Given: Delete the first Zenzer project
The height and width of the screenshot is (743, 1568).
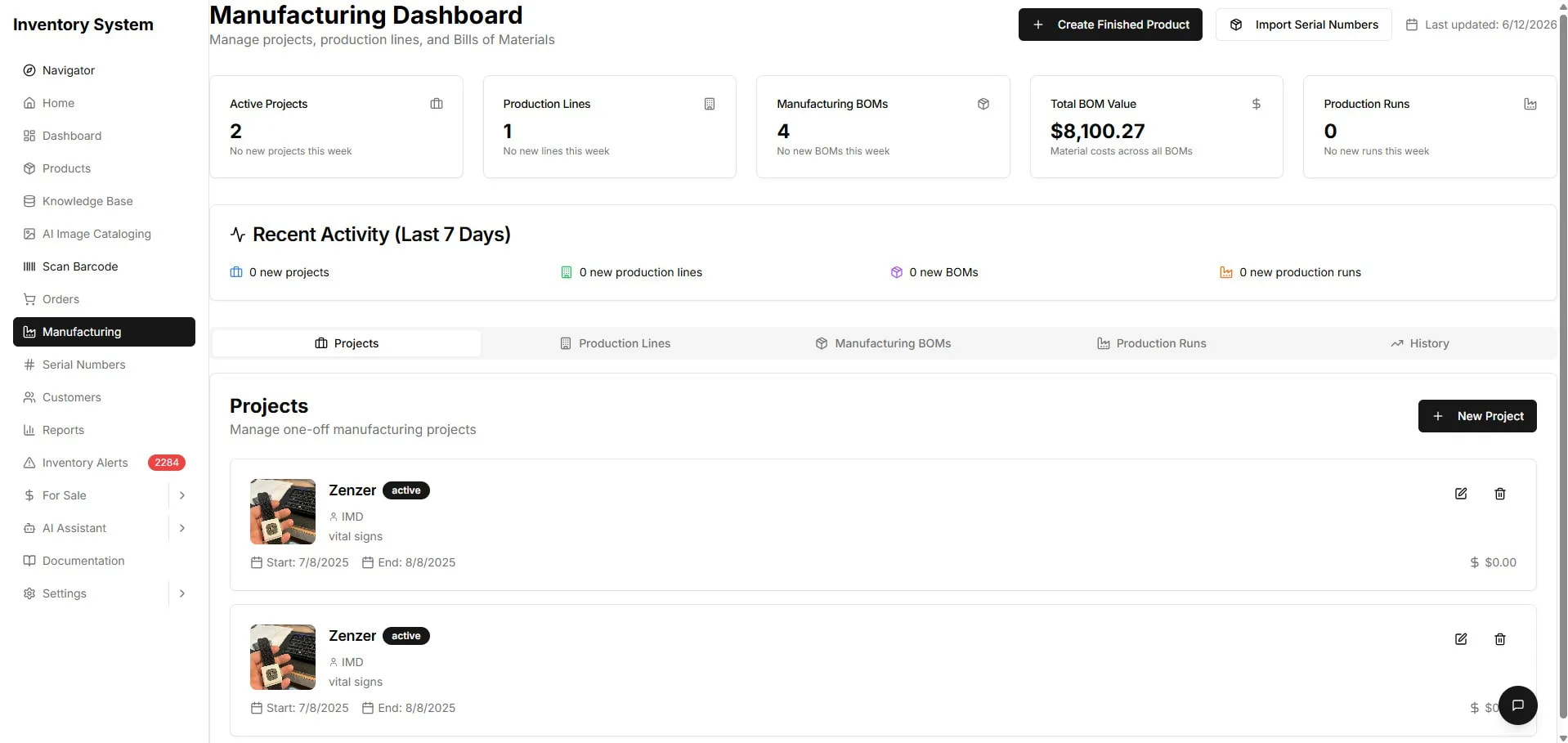Looking at the screenshot, I should (1500, 494).
